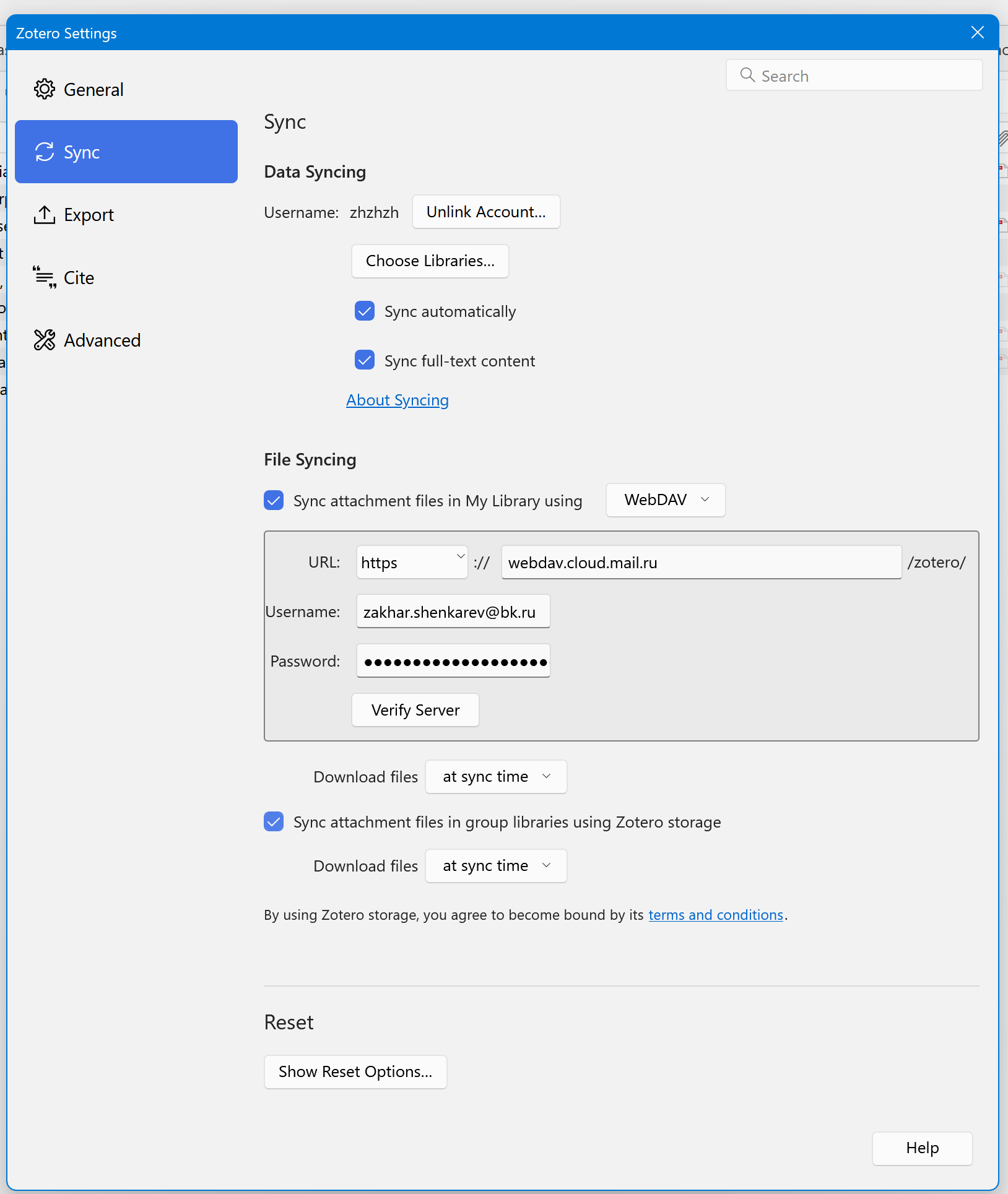Open the https URL scheme dropdown
Image resolution: width=1008 pixels, height=1194 pixels.
[412, 562]
